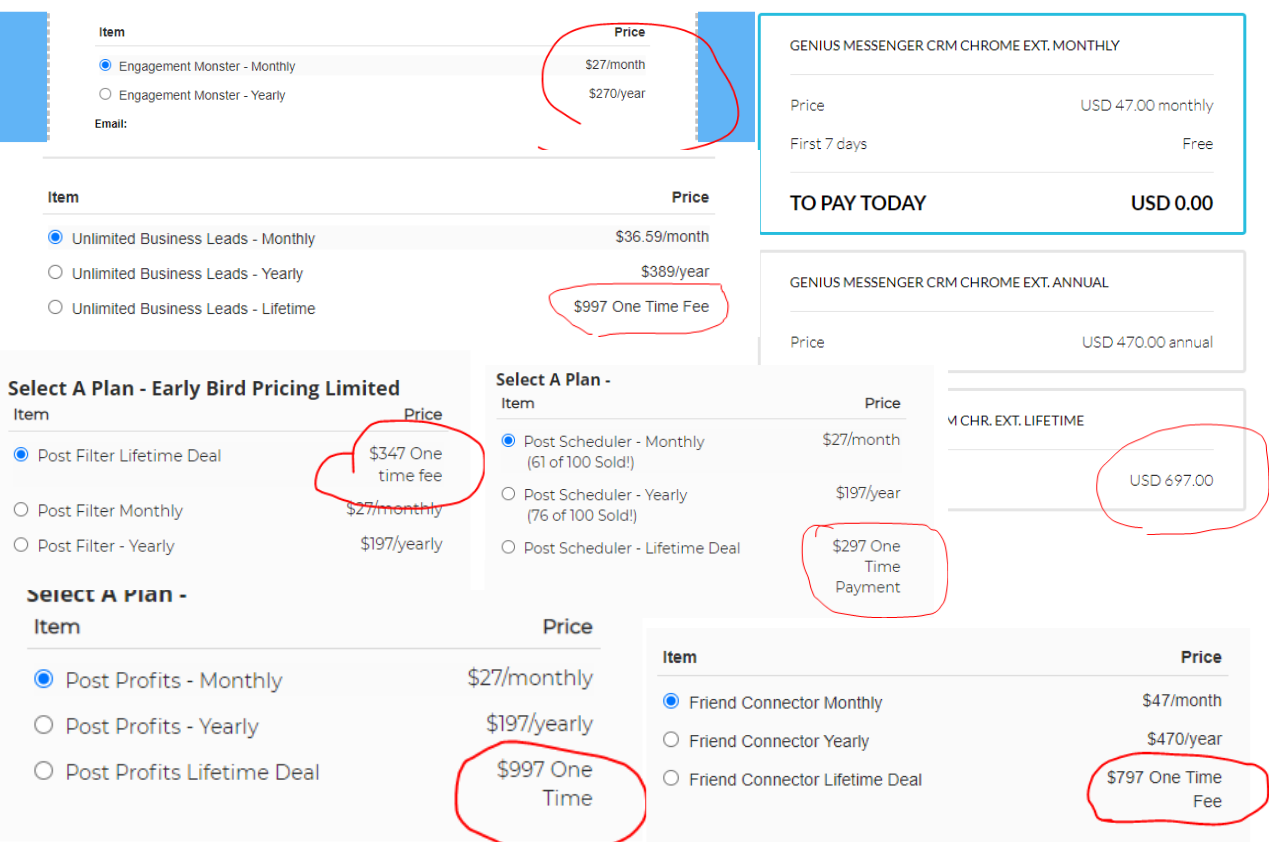The image size is (1269, 842).
Task: Click the Select A Plan - Early Bird Pricing Limited heading
Action: coord(204,388)
